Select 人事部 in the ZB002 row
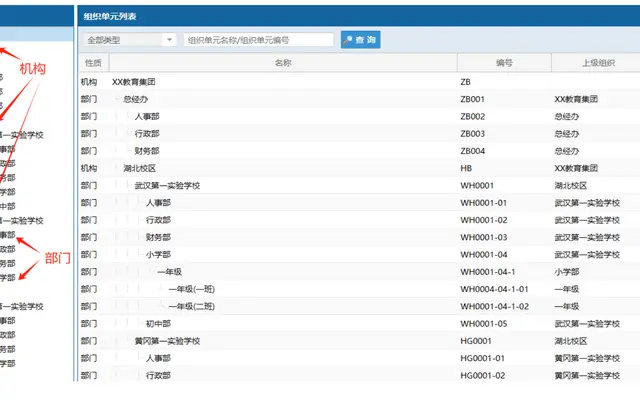This screenshot has width=640, height=400. pyautogui.click(x=147, y=116)
